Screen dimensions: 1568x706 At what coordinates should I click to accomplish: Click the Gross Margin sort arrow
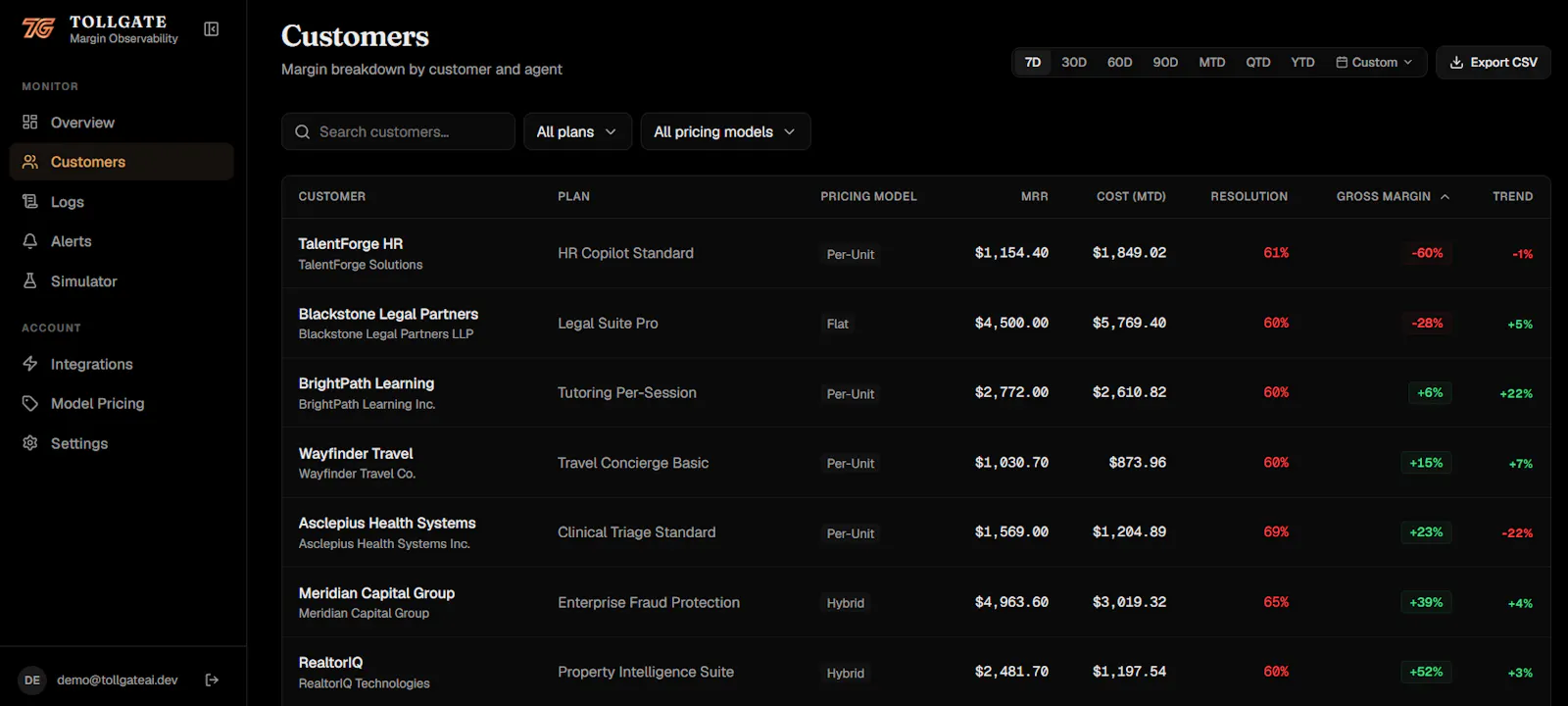point(1445,197)
